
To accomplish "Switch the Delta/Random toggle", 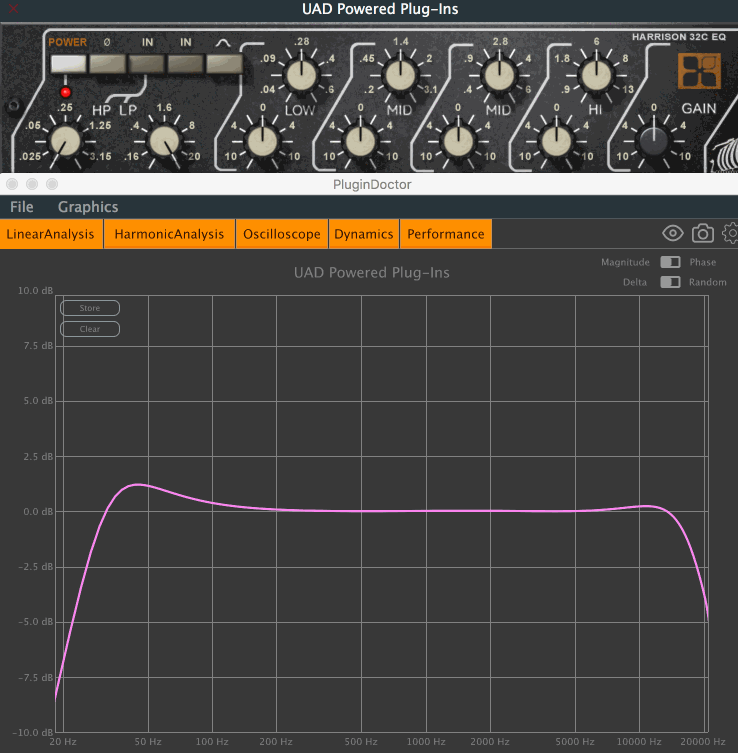I will click(670, 282).
